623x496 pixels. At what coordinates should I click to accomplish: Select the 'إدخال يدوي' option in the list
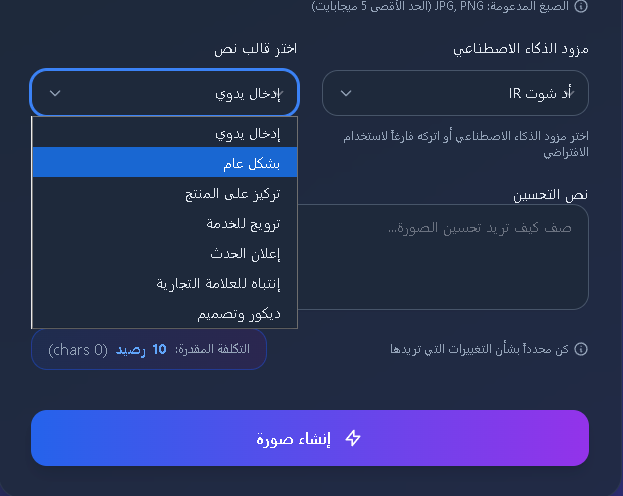[x=165, y=133]
